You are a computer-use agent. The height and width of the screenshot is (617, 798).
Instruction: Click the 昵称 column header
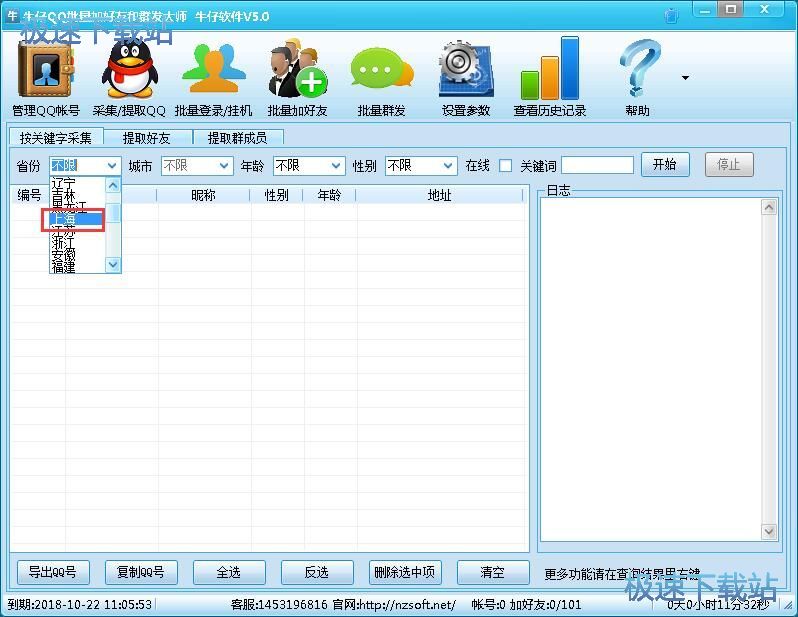pyautogui.click(x=203, y=195)
